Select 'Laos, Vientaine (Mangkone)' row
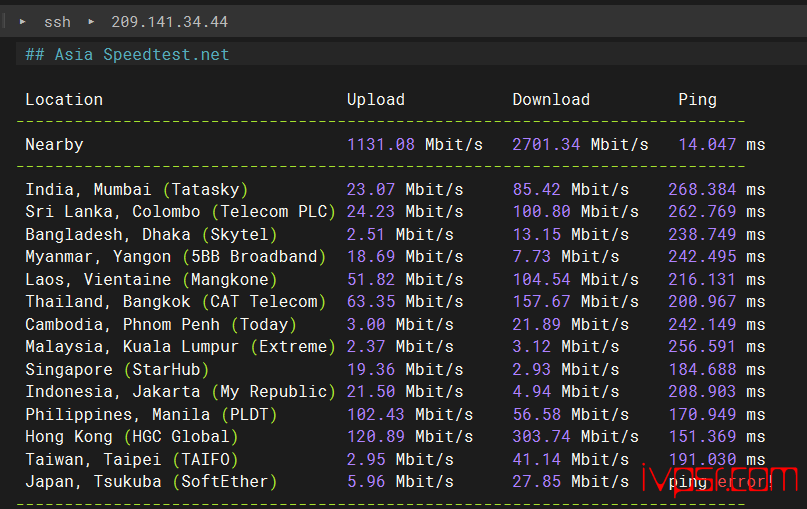 (x=151, y=280)
